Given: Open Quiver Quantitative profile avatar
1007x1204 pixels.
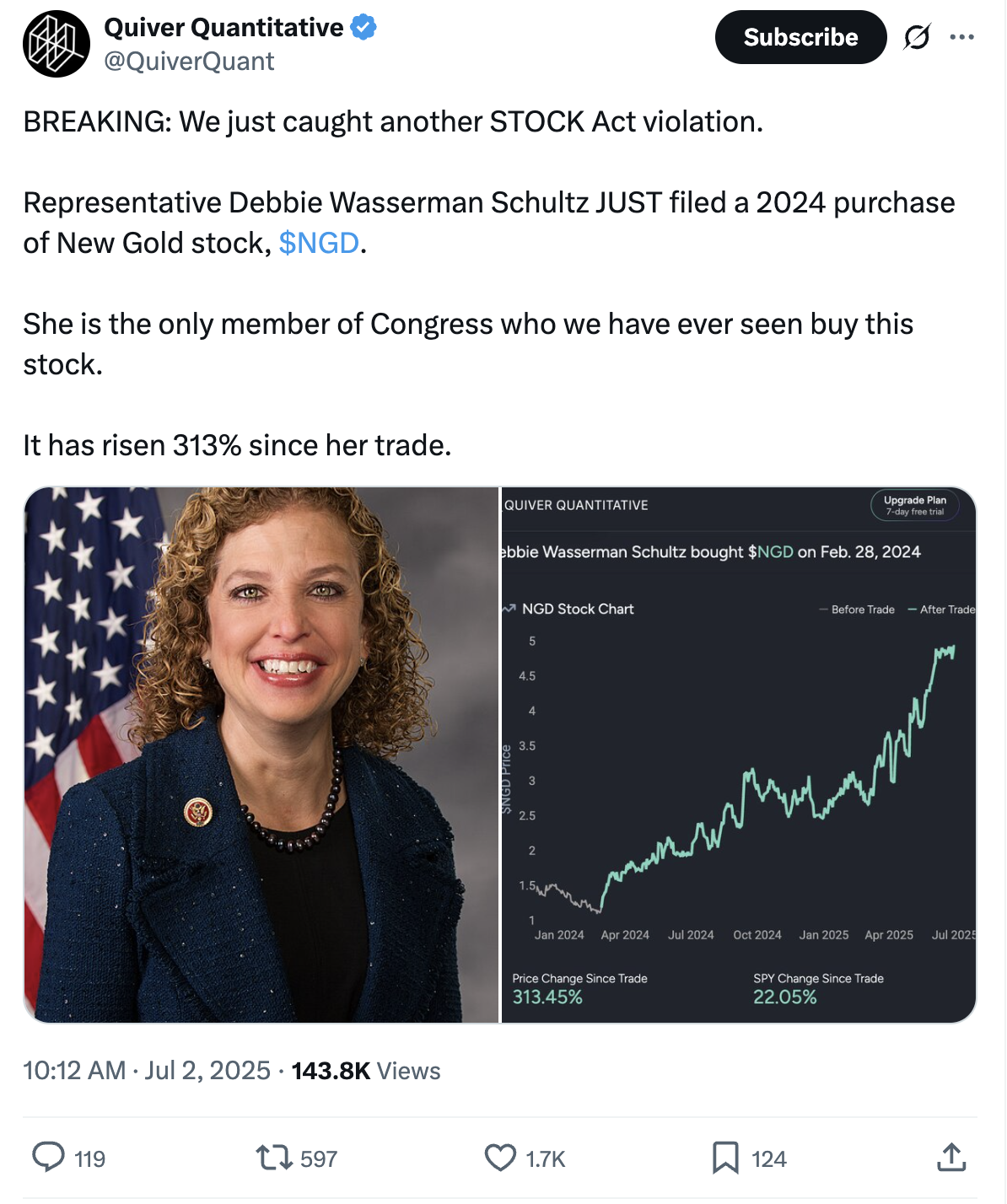Looking at the screenshot, I should coord(56,44).
